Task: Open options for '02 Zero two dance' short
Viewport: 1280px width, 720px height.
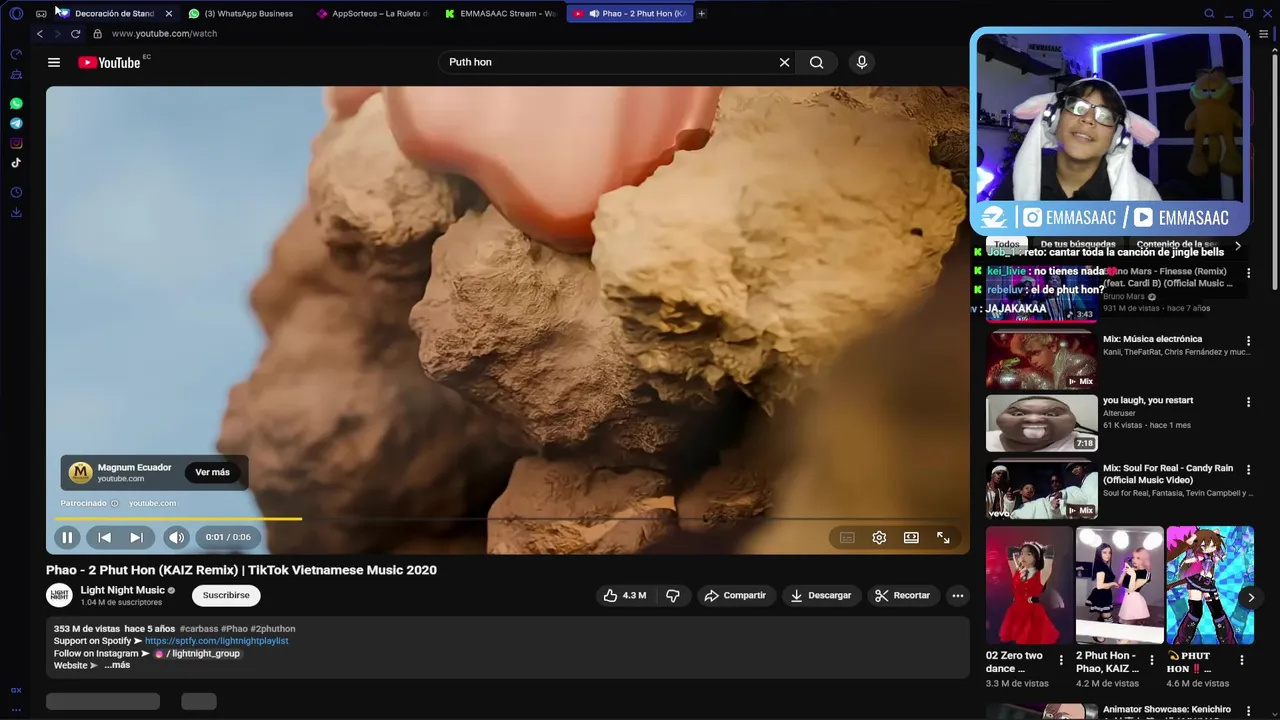Action: click(1061, 660)
